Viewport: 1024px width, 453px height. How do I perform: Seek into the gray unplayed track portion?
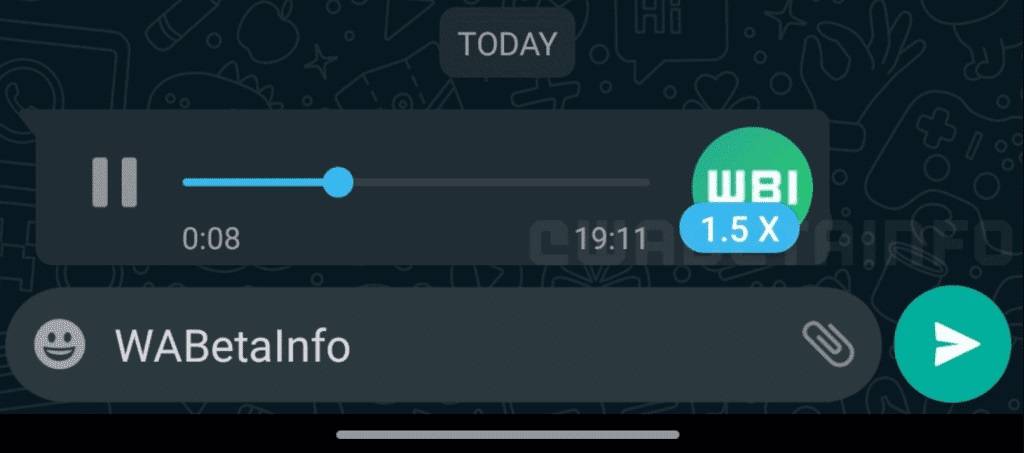tap(502, 183)
